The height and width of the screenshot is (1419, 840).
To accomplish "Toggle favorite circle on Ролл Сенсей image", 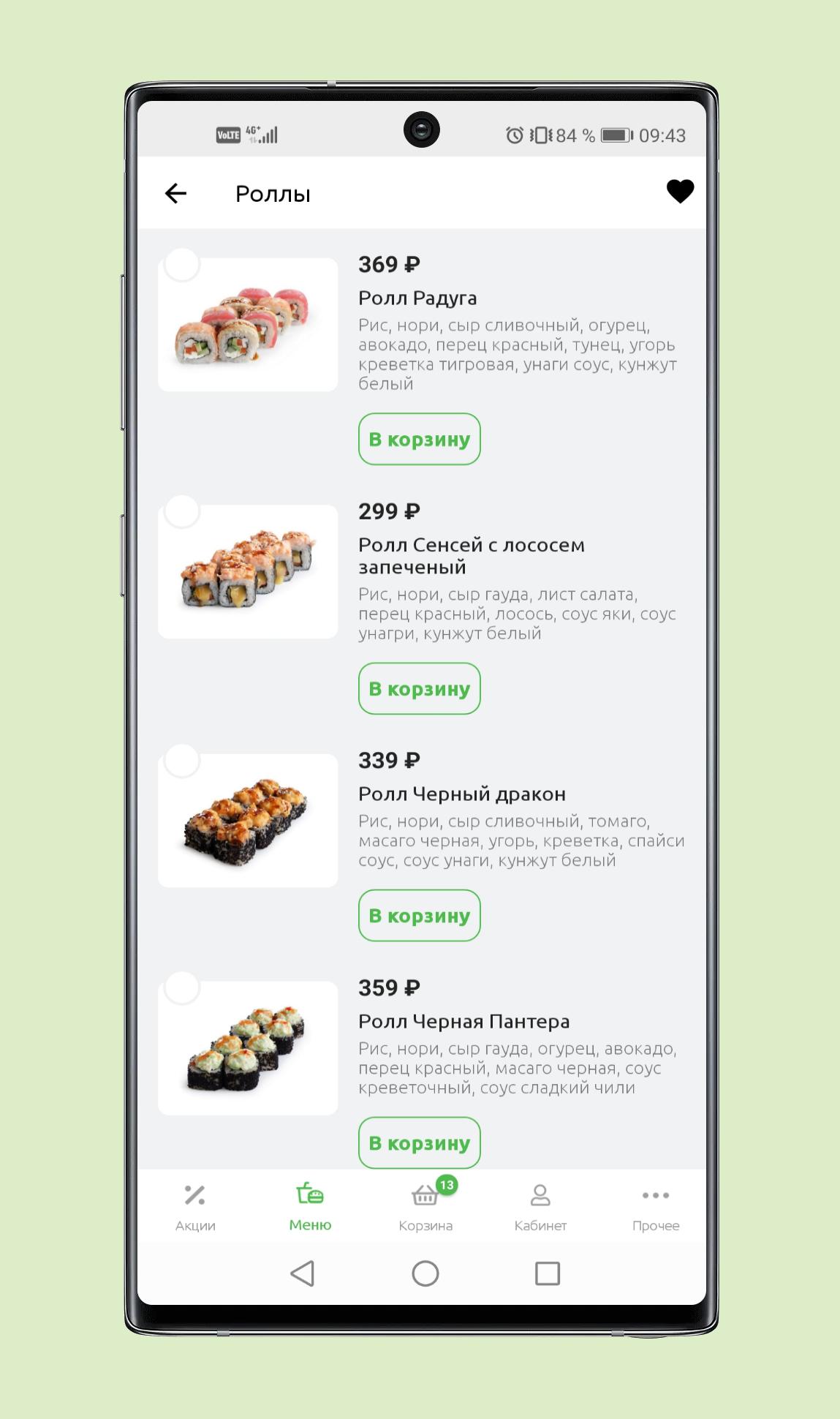I will click(x=182, y=511).
